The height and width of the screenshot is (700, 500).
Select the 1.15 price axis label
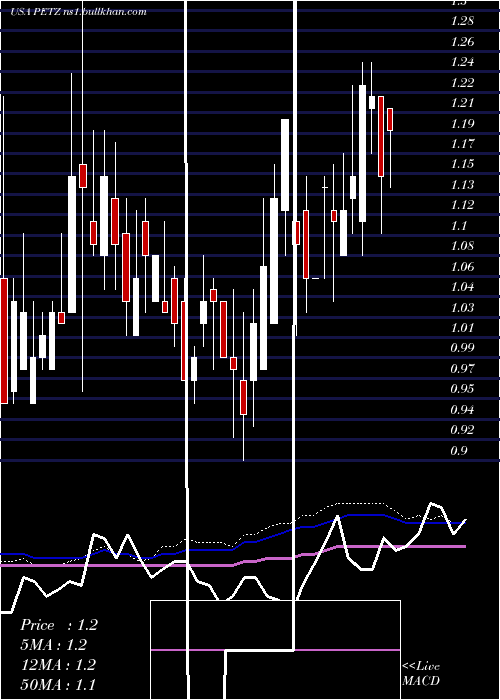click(x=462, y=164)
